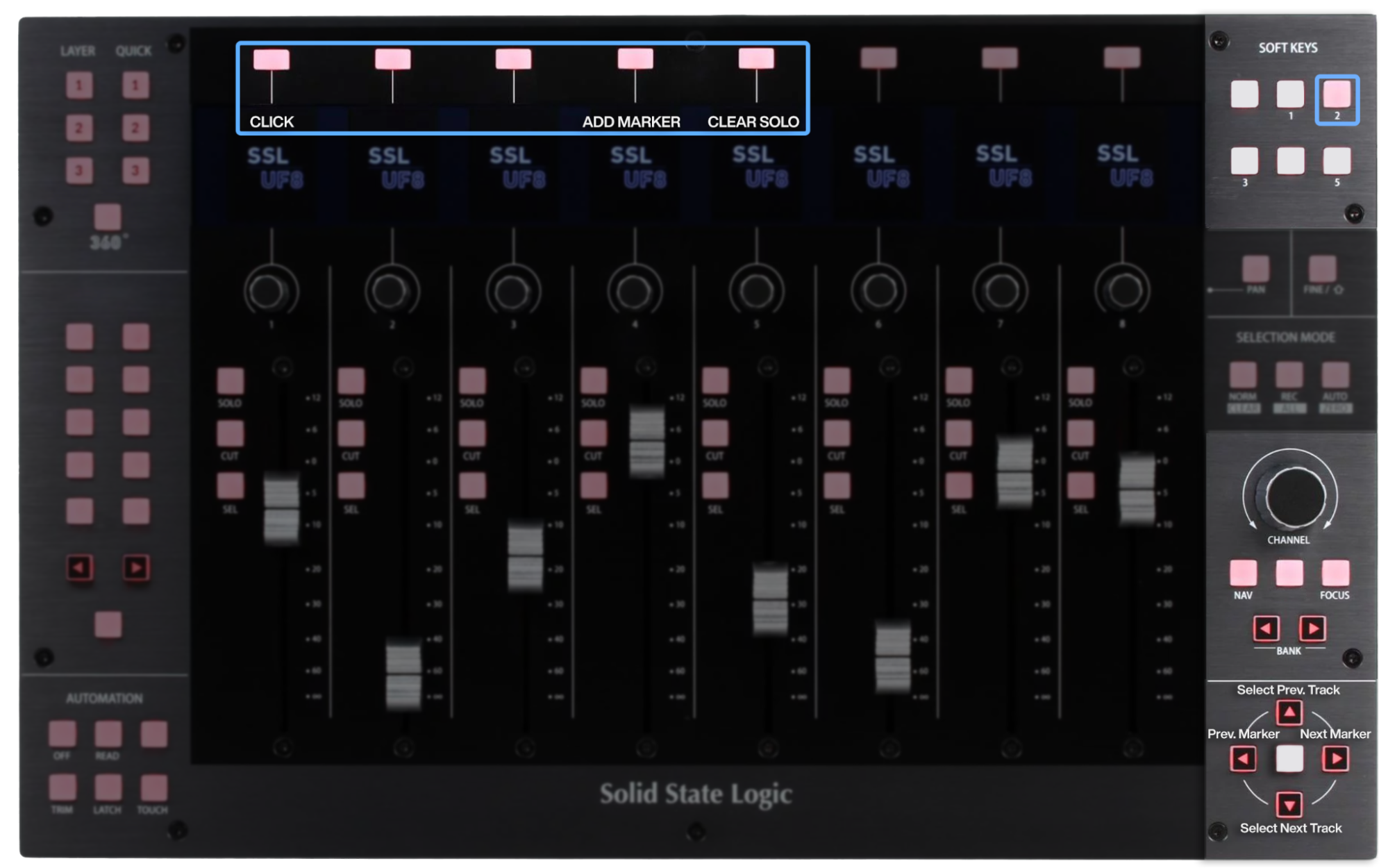This screenshot has width=1388, height=868.
Task: Push the channel 5 V-pot encoder
Action: 756,292
